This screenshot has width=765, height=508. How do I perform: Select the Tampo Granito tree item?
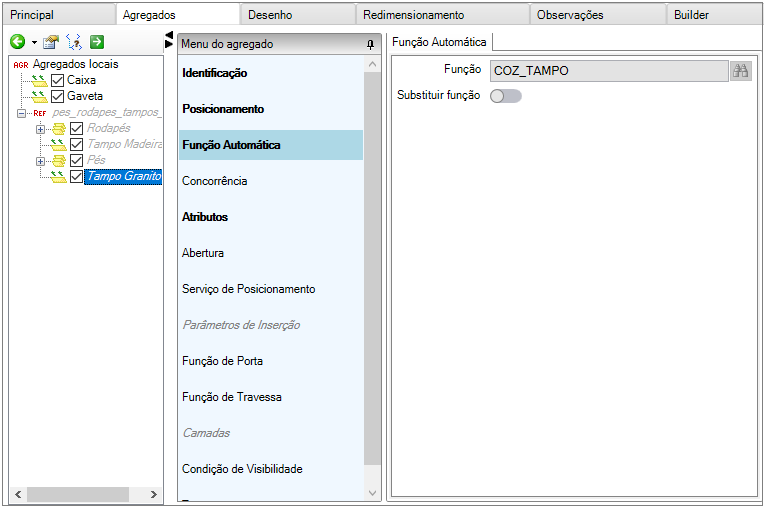click(124, 176)
